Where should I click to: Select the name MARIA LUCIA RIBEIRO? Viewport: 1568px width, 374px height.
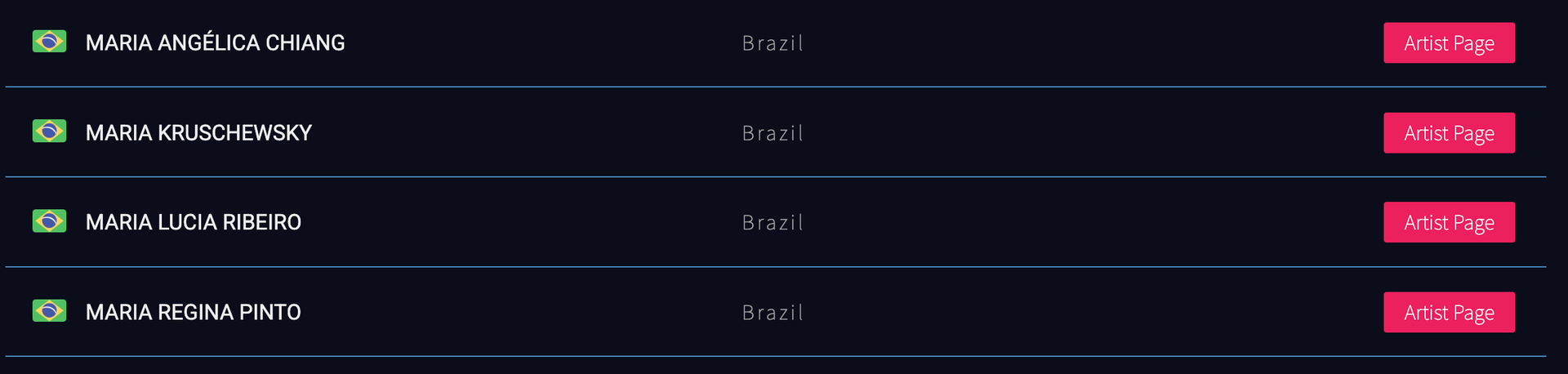click(x=194, y=222)
